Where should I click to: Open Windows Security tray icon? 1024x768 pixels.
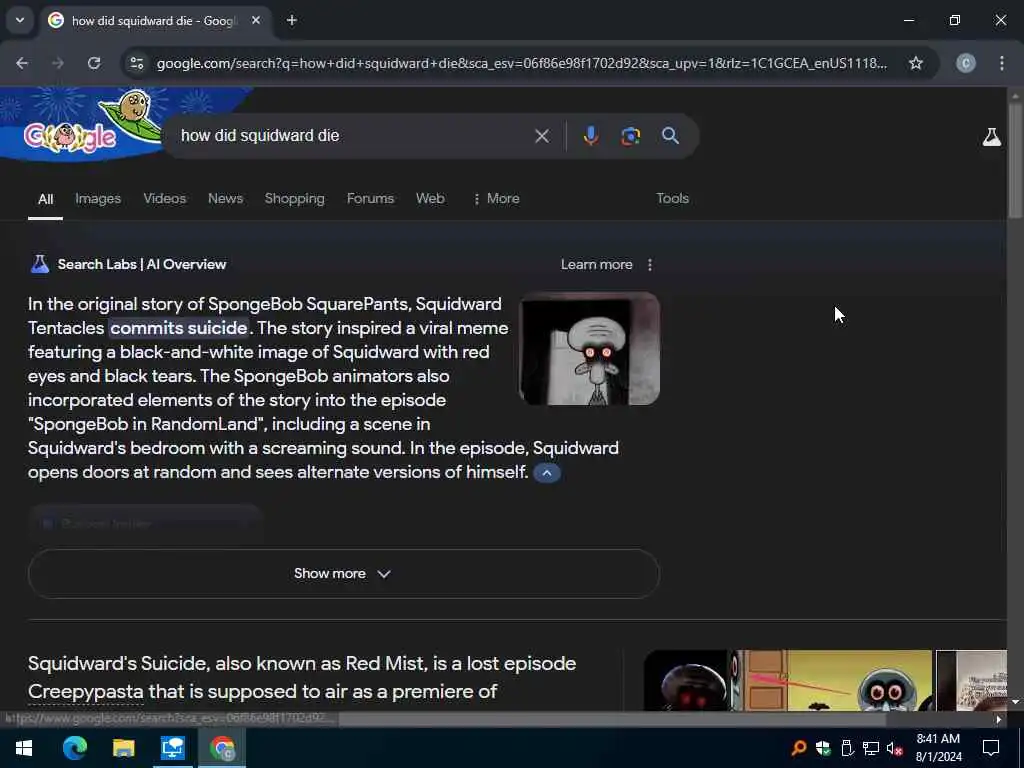823,748
